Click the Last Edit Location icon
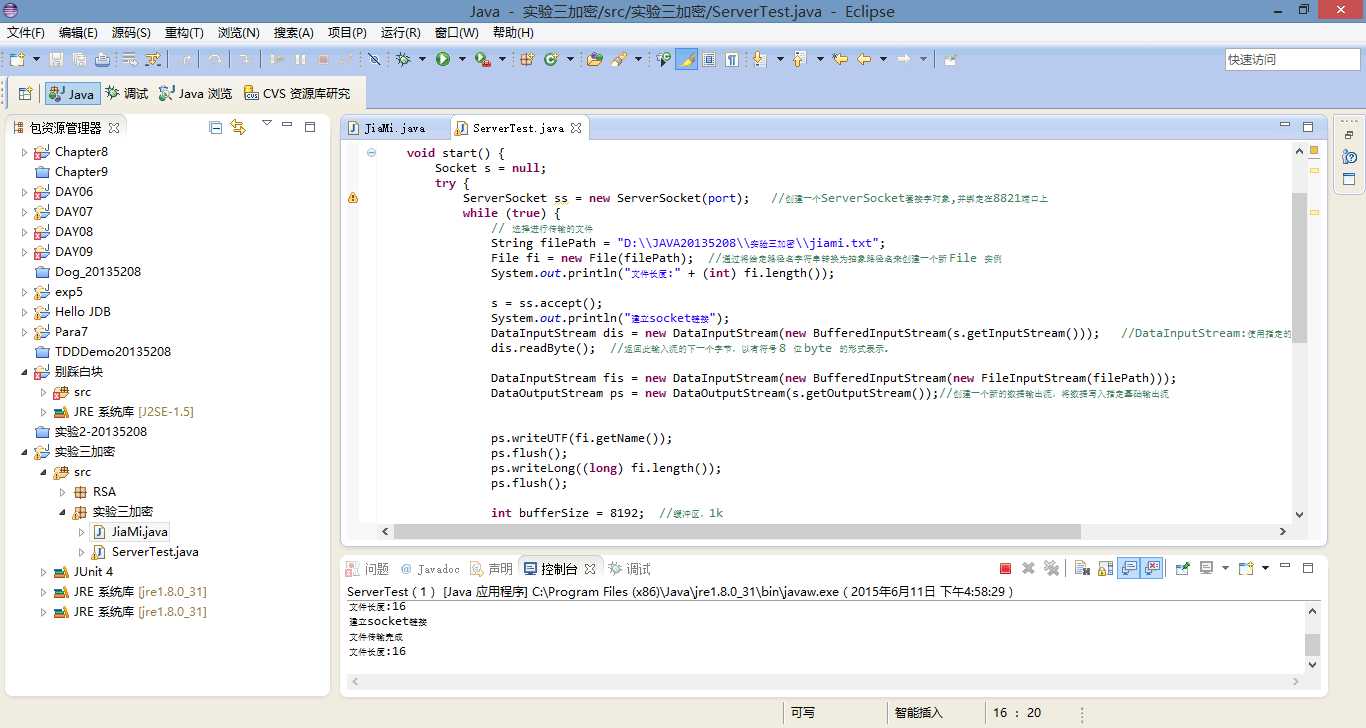 point(840,60)
